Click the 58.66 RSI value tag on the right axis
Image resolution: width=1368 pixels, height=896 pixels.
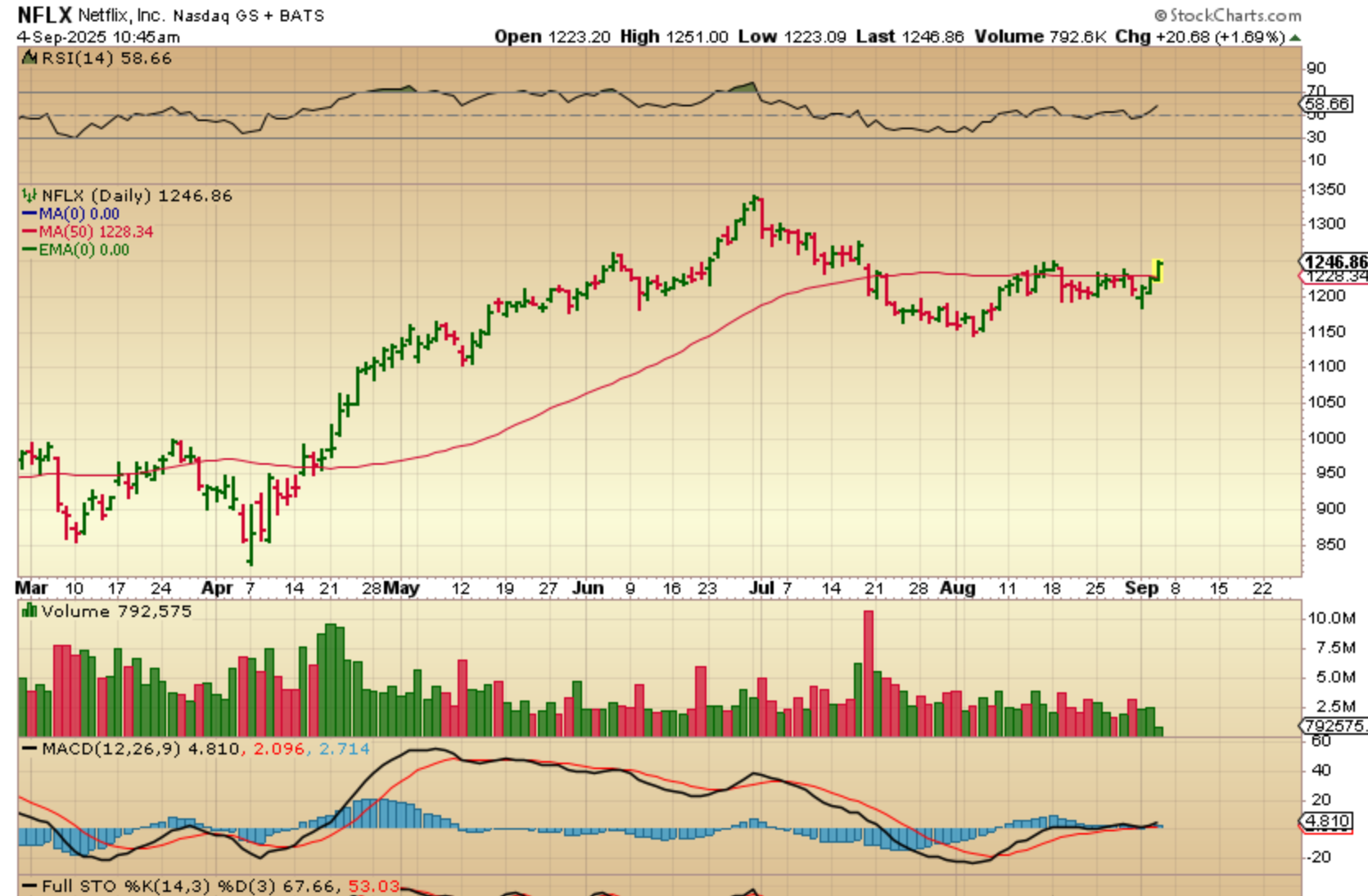tap(1326, 104)
